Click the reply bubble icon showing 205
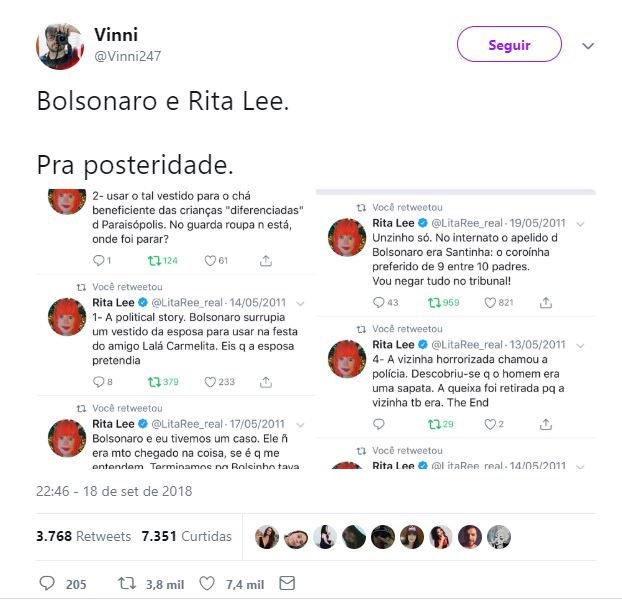622x604 pixels. click(47, 583)
